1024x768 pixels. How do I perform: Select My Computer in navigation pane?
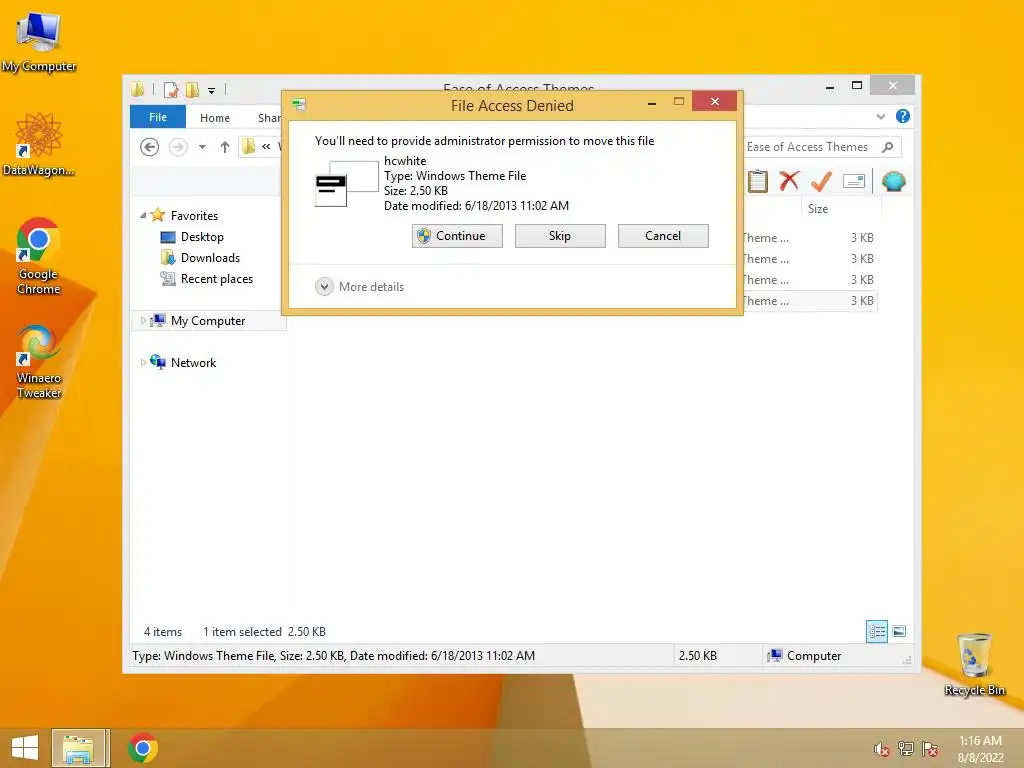208,321
